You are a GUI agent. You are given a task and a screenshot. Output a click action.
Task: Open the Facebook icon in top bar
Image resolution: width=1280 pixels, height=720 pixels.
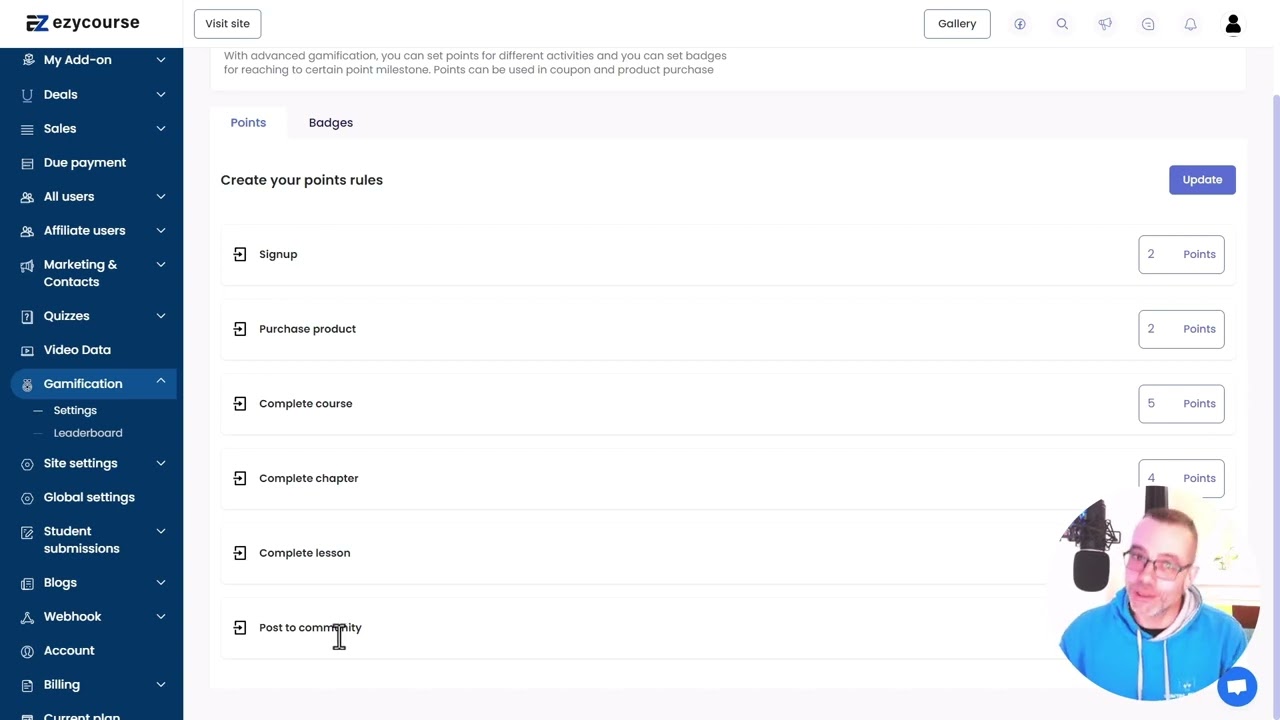tap(1020, 24)
